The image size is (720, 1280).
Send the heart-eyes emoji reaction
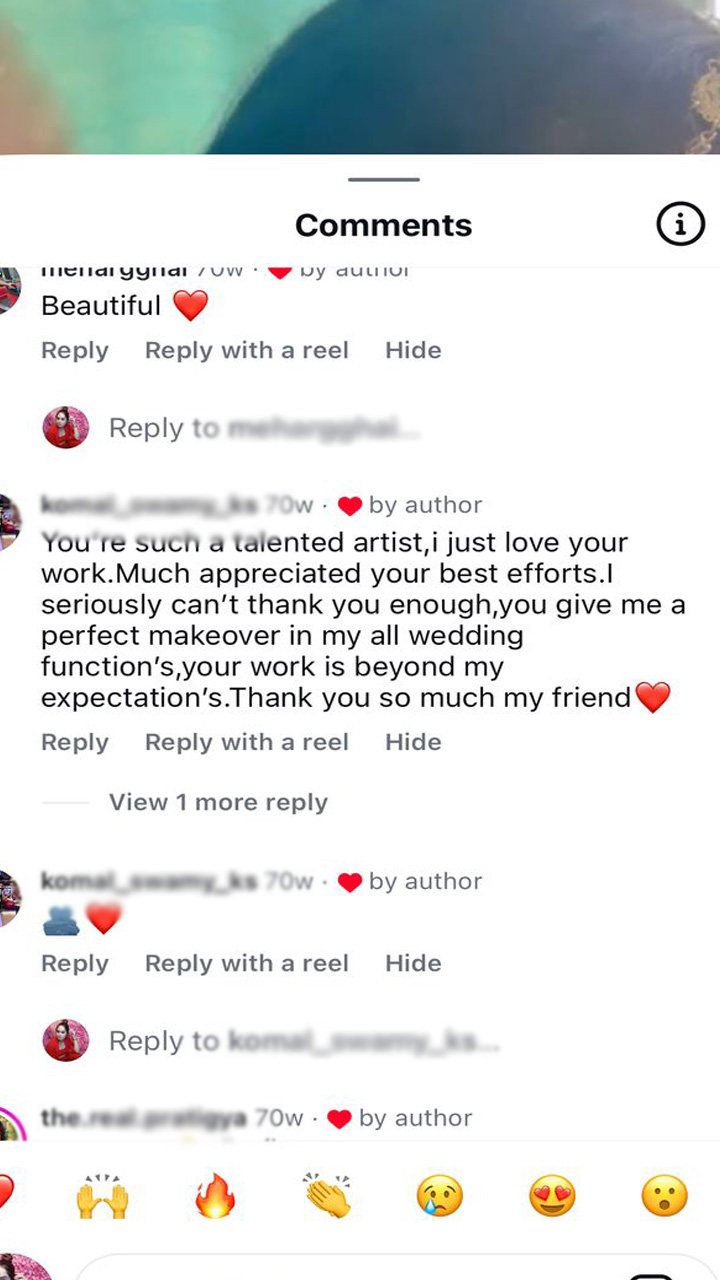coord(553,1195)
